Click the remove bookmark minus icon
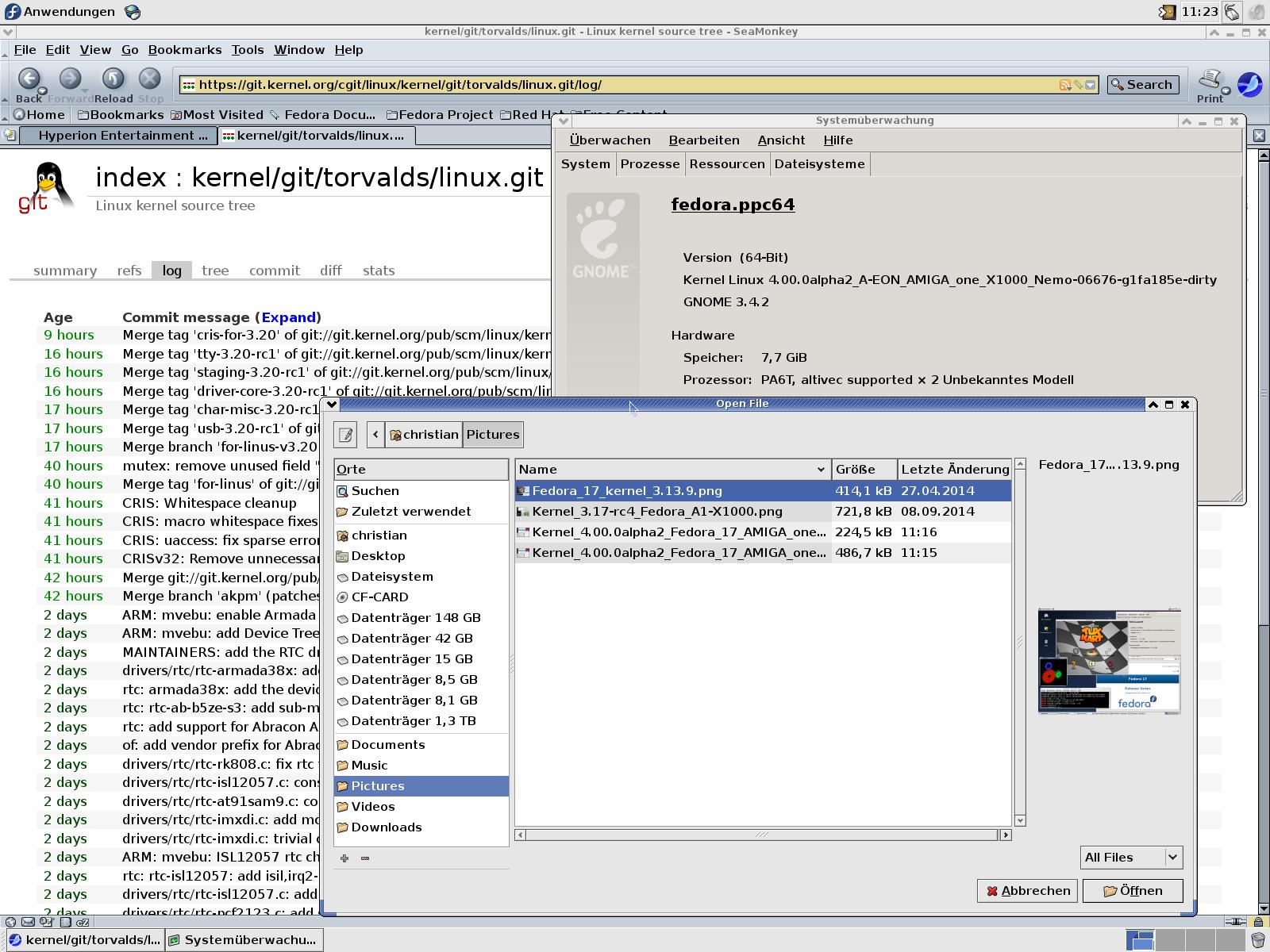1270x952 pixels. 365,858
